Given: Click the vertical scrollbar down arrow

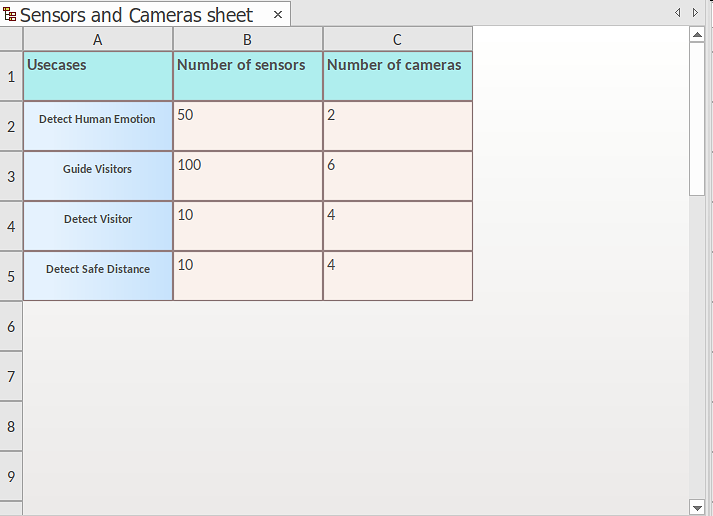Looking at the screenshot, I should 697,507.
